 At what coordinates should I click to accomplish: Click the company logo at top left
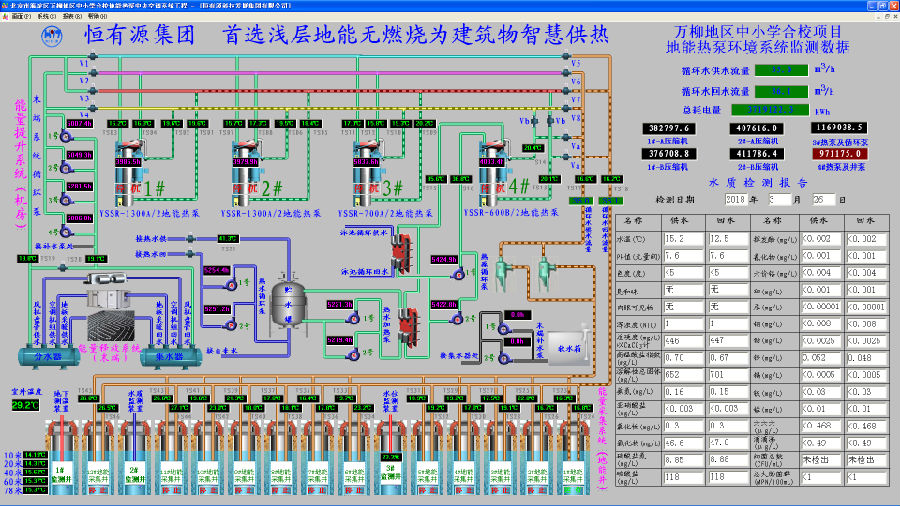tap(52, 36)
